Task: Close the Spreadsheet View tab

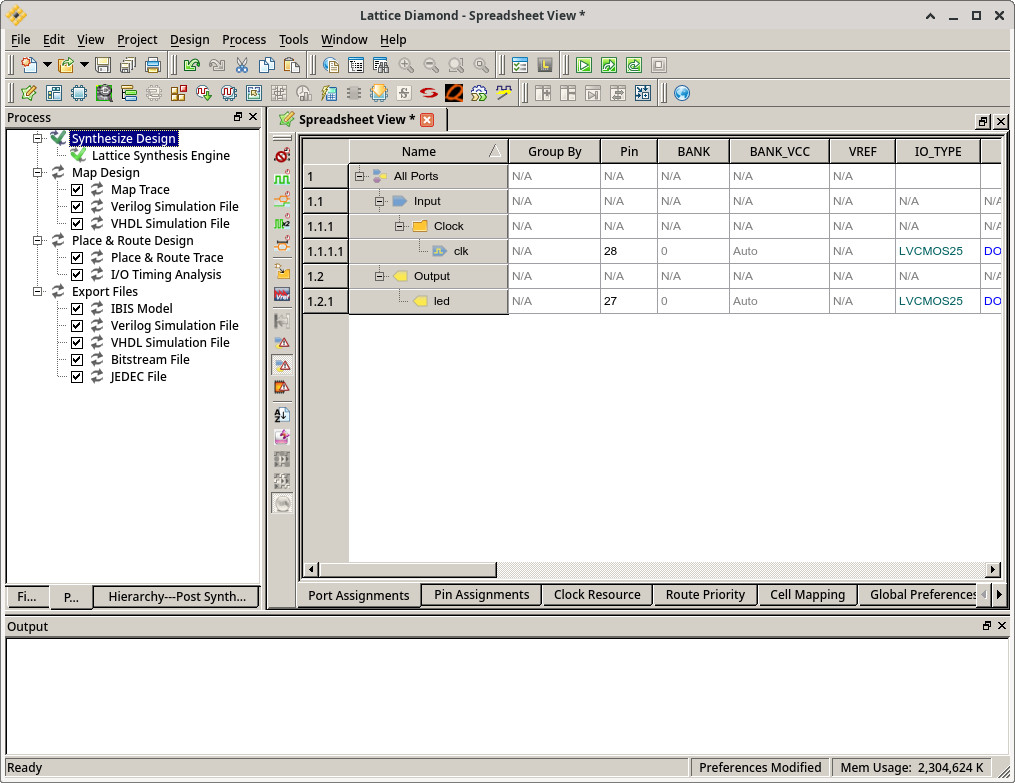Action: coord(427,120)
